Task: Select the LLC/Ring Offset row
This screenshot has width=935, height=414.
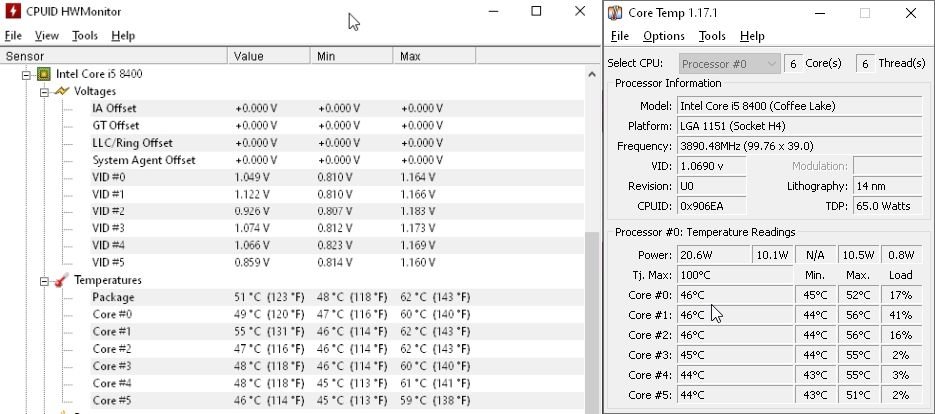Action: pos(337,143)
